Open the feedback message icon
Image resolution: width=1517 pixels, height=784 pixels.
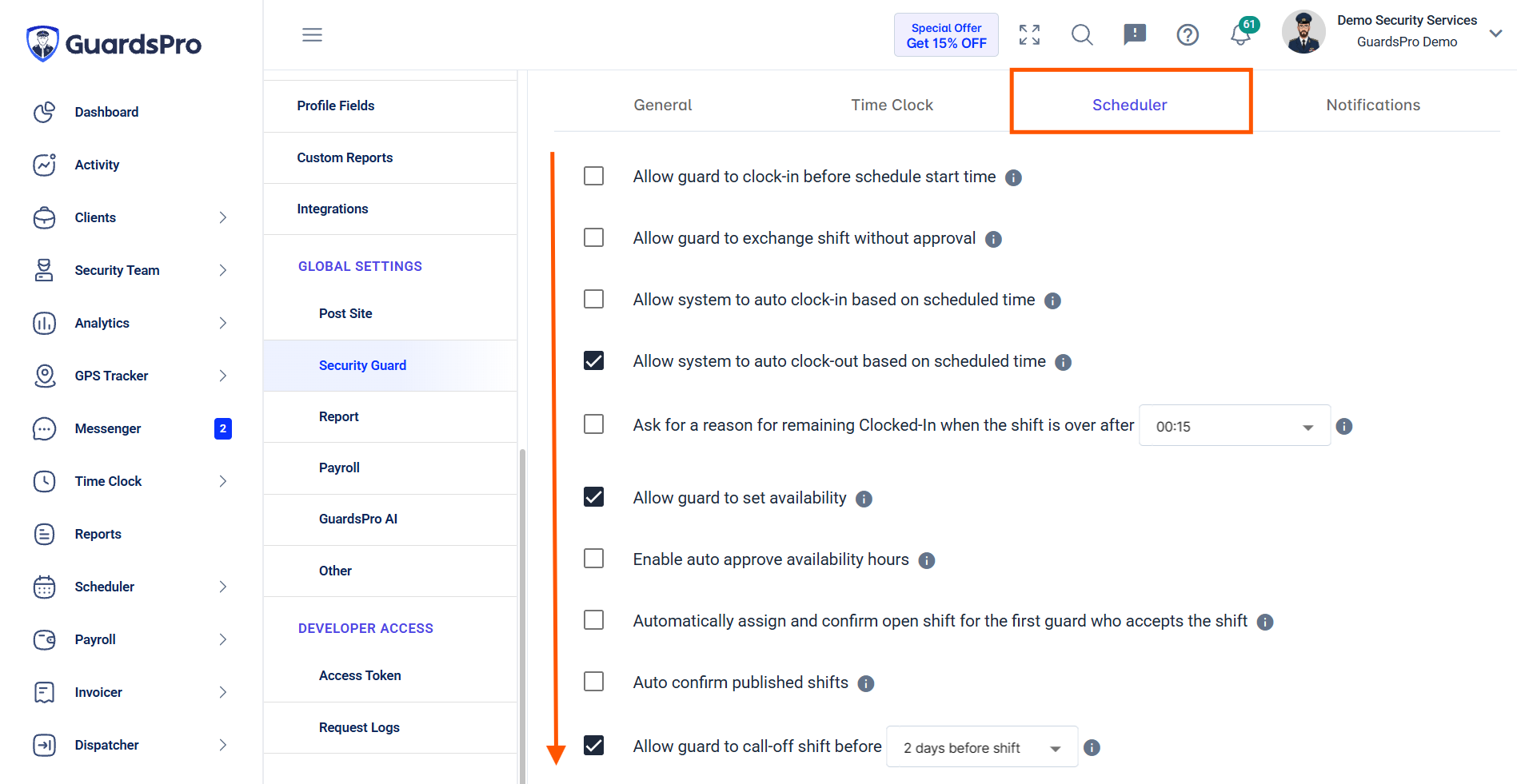[1135, 34]
